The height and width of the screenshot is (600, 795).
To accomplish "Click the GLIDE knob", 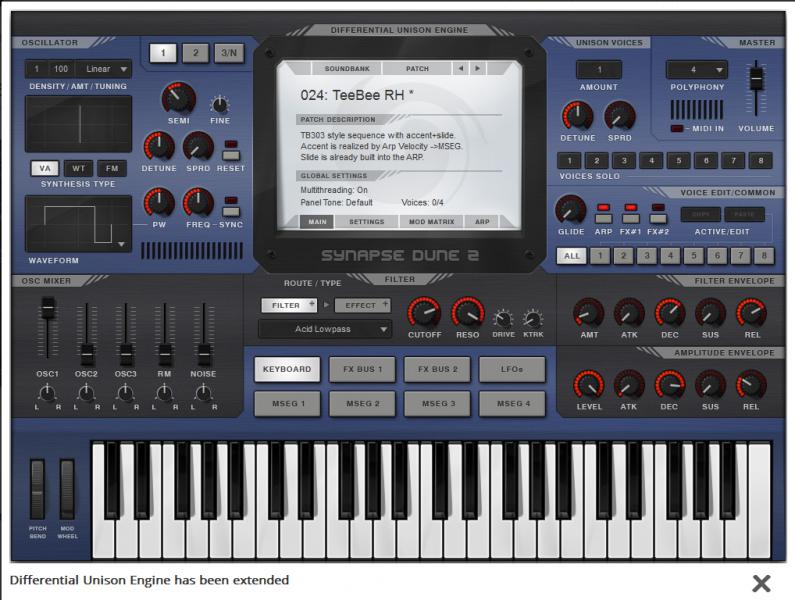I will click(x=571, y=210).
